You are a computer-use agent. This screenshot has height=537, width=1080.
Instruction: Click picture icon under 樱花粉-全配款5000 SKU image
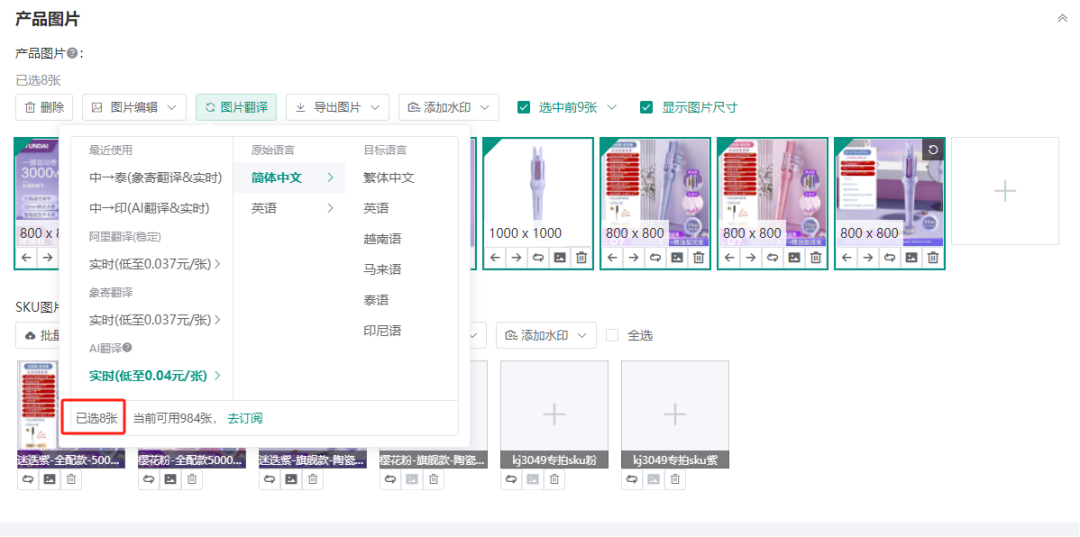click(170, 479)
